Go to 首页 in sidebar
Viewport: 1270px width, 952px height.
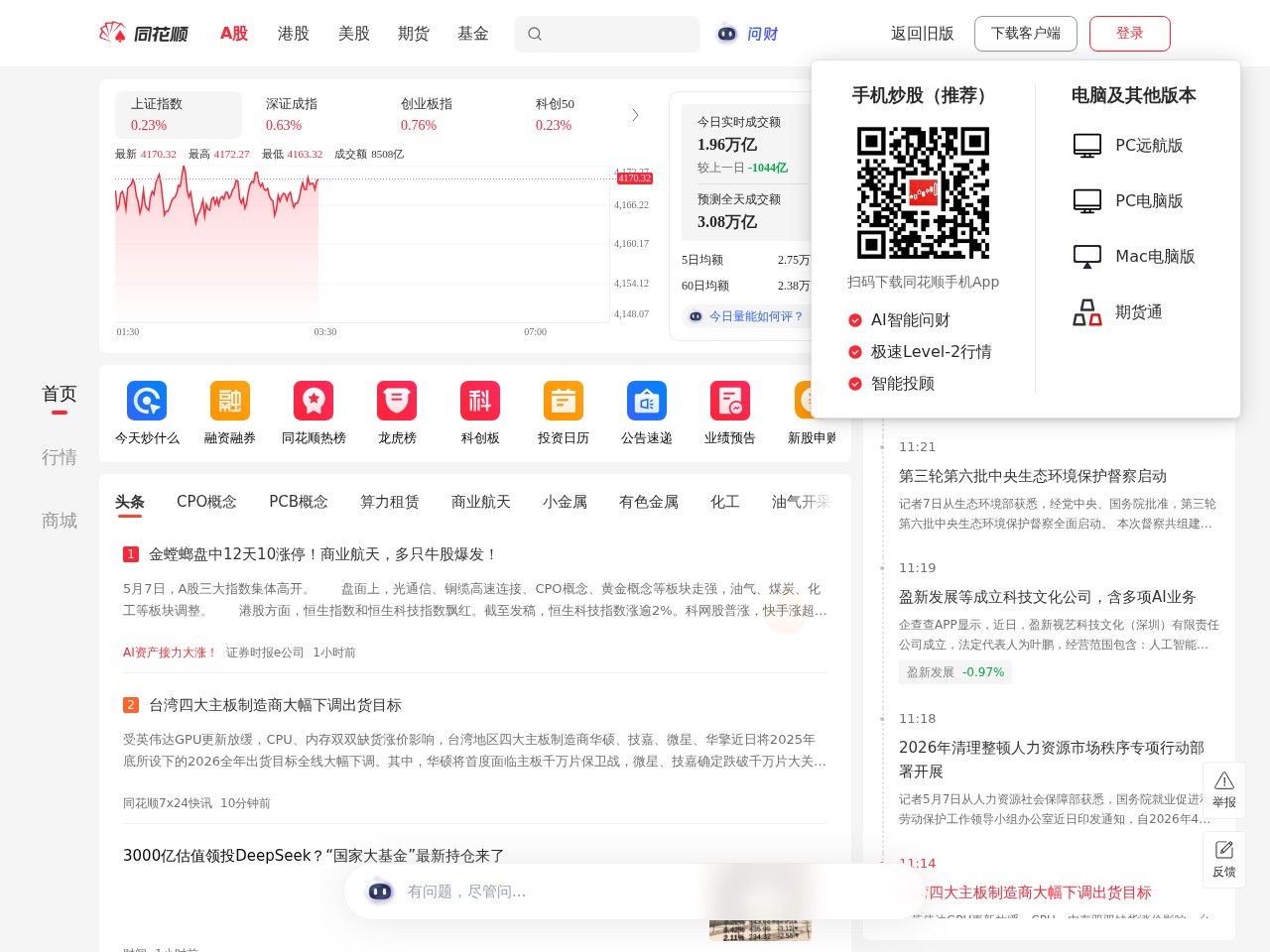60,395
